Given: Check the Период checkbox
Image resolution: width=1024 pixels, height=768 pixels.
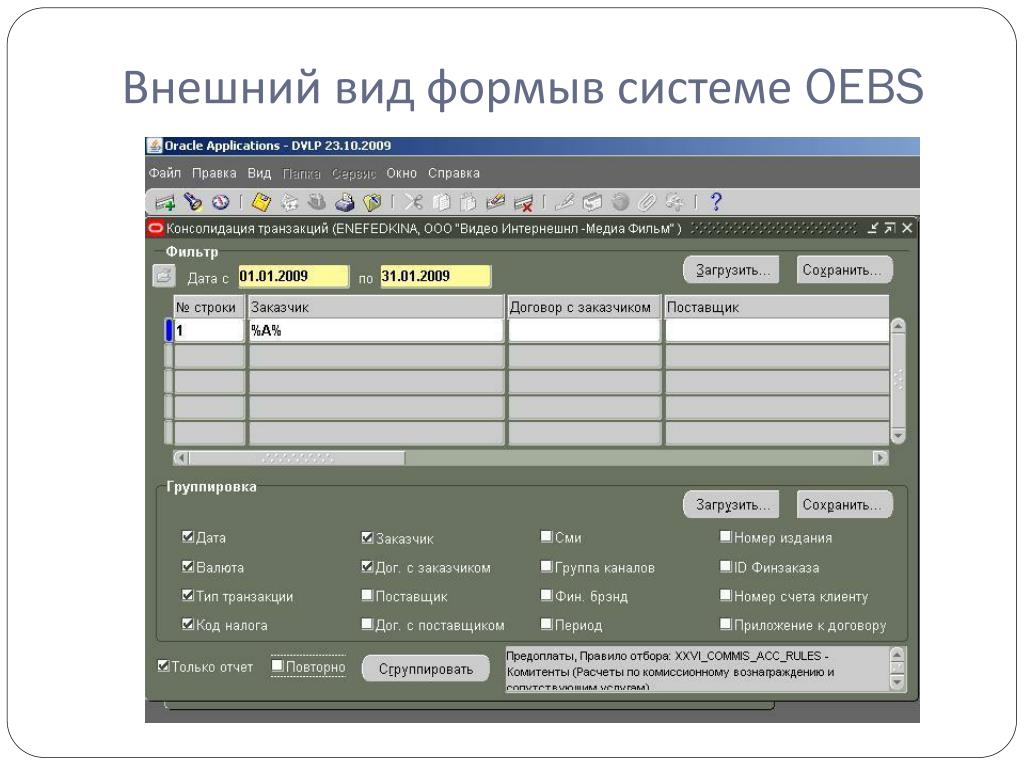Looking at the screenshot, I should point(547,624).
